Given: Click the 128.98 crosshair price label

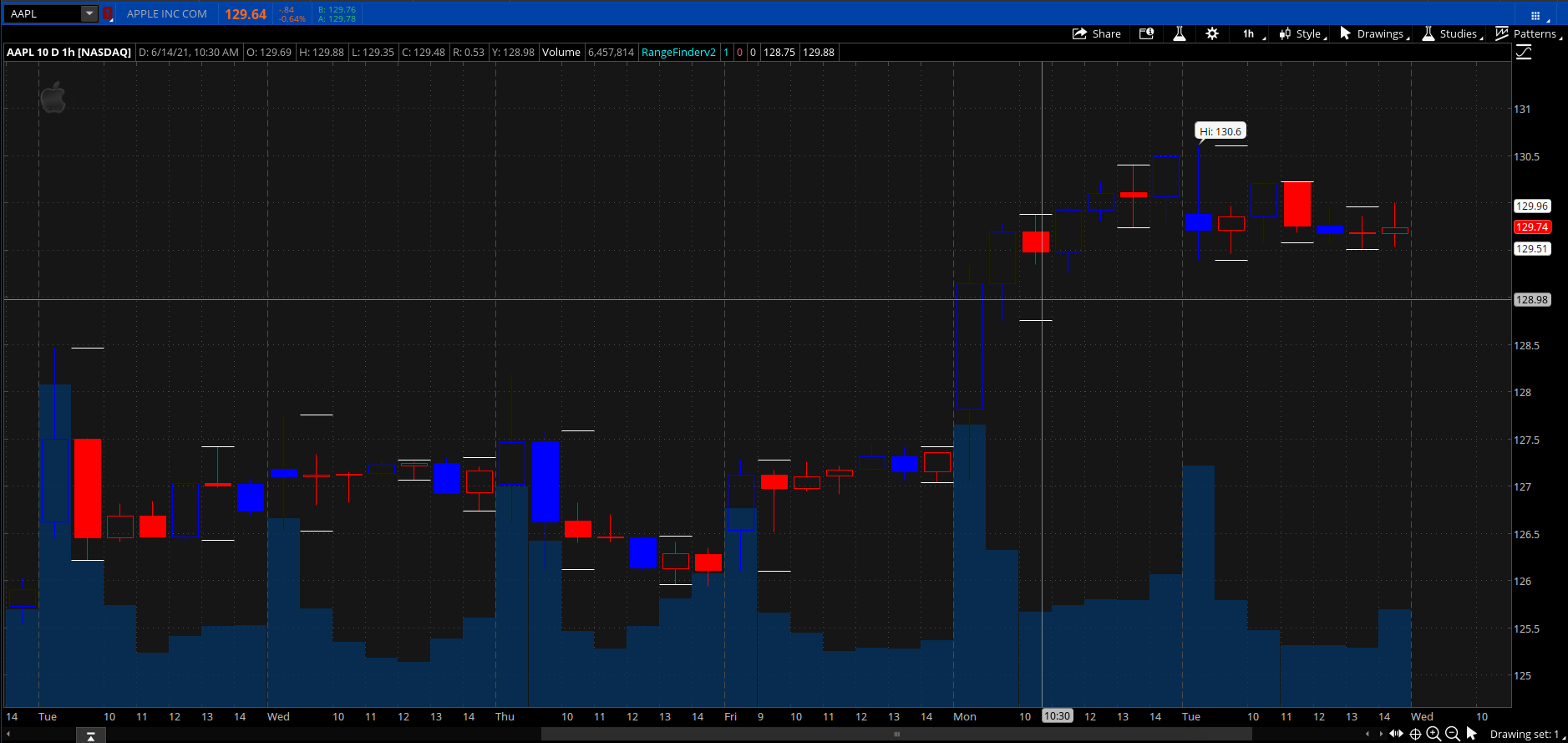Looking at the screenshot, I should tap(1532, 299).
